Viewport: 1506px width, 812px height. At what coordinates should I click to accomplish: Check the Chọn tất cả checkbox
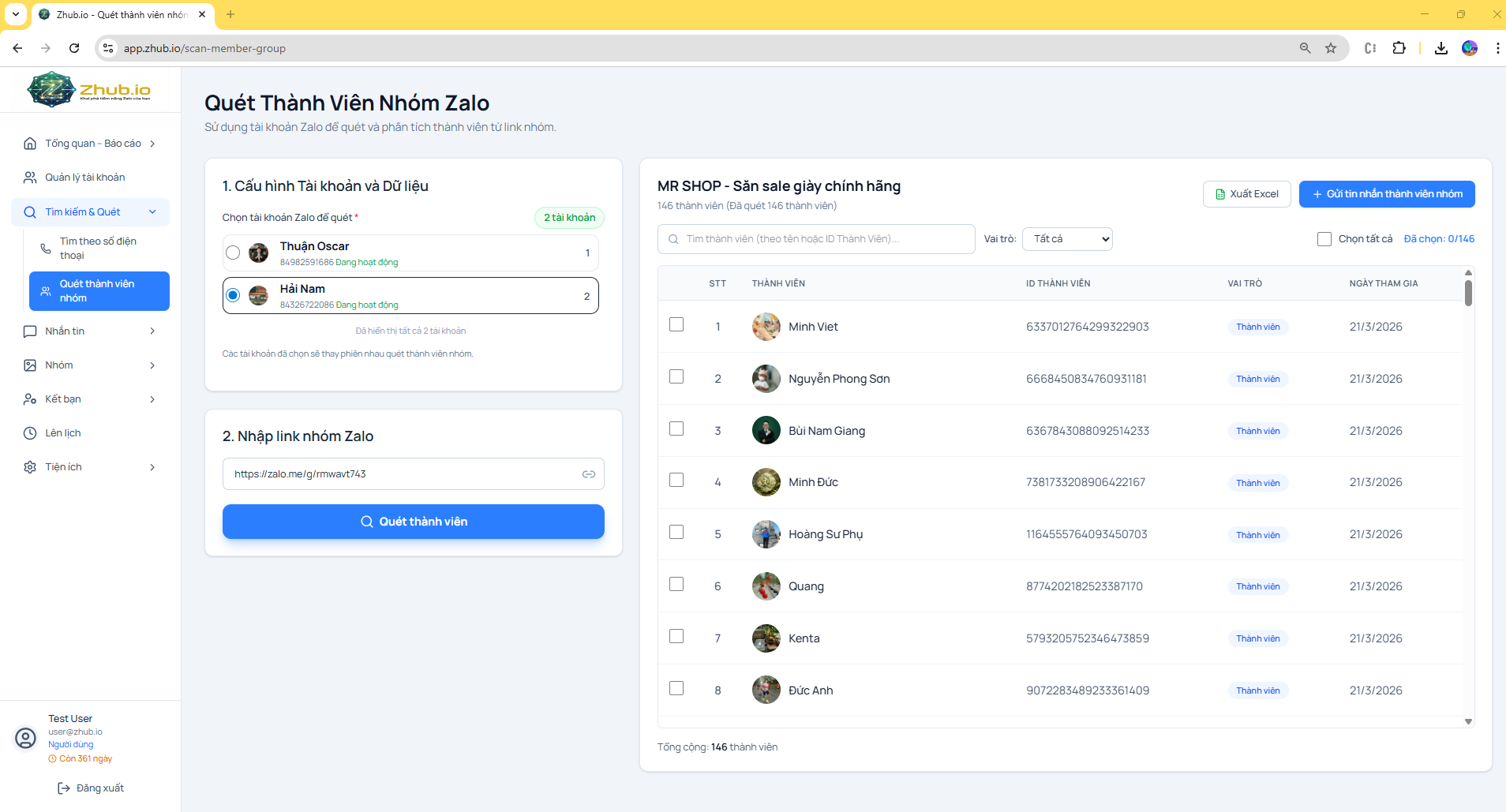1324,239
